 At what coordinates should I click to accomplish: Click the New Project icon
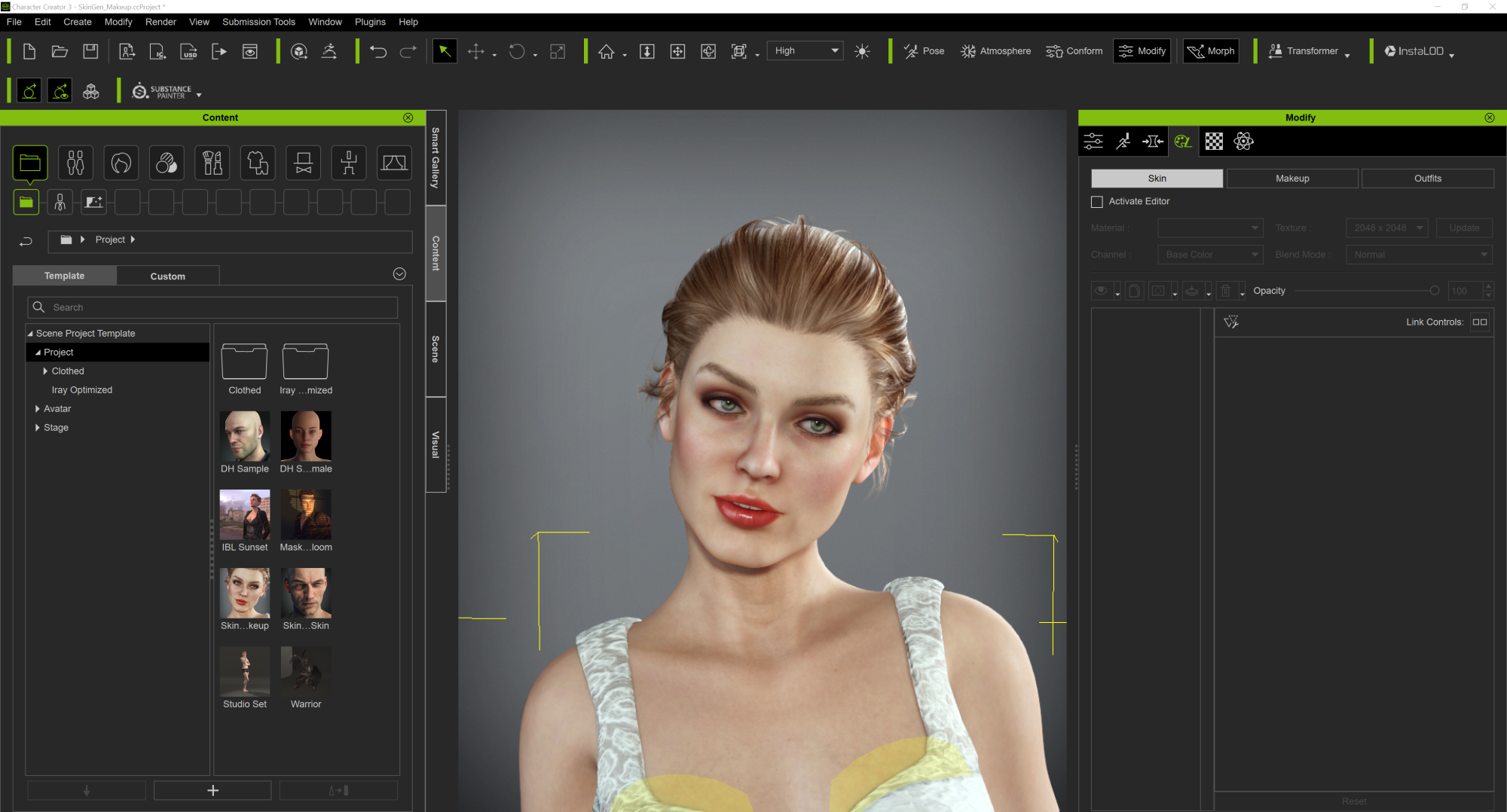pos(29,51)
